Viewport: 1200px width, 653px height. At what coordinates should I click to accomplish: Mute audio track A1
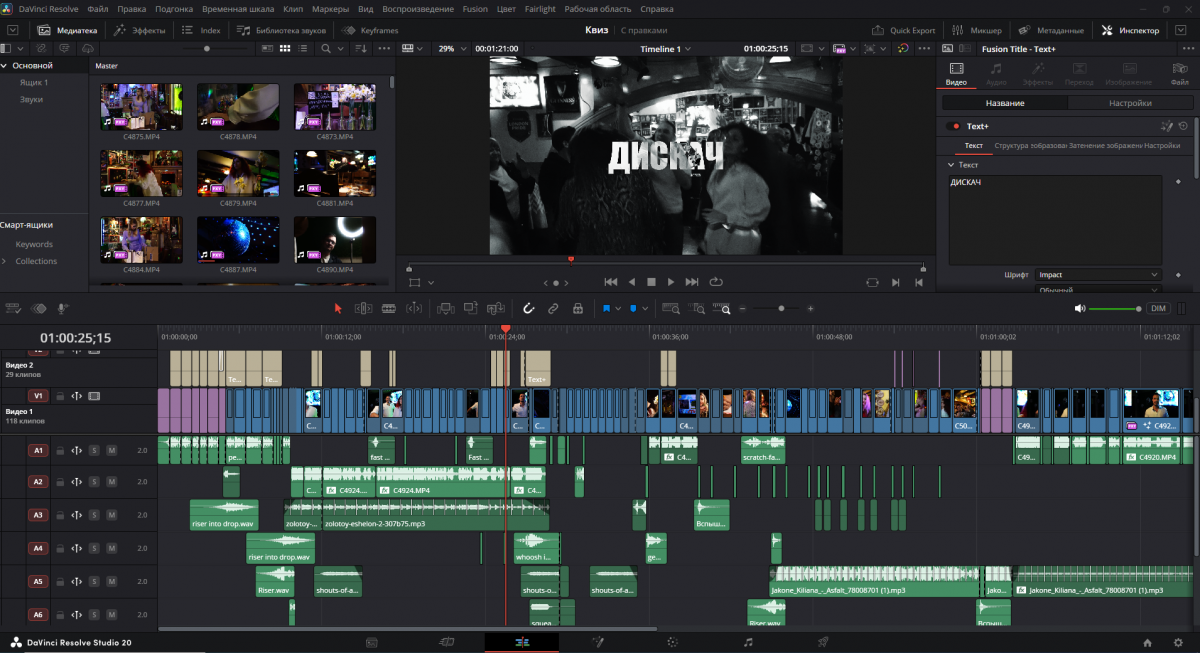[112, 450]
